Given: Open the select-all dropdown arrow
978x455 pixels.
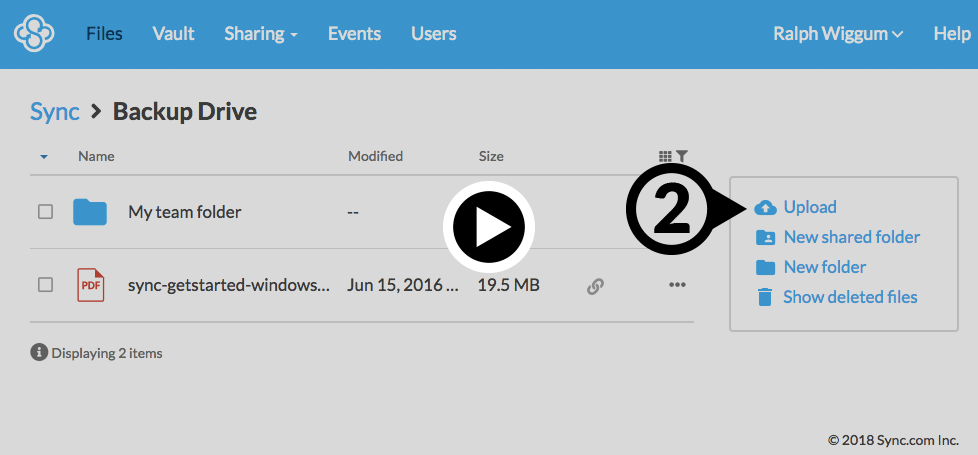Looking at the screenshot, I should 44,157.
